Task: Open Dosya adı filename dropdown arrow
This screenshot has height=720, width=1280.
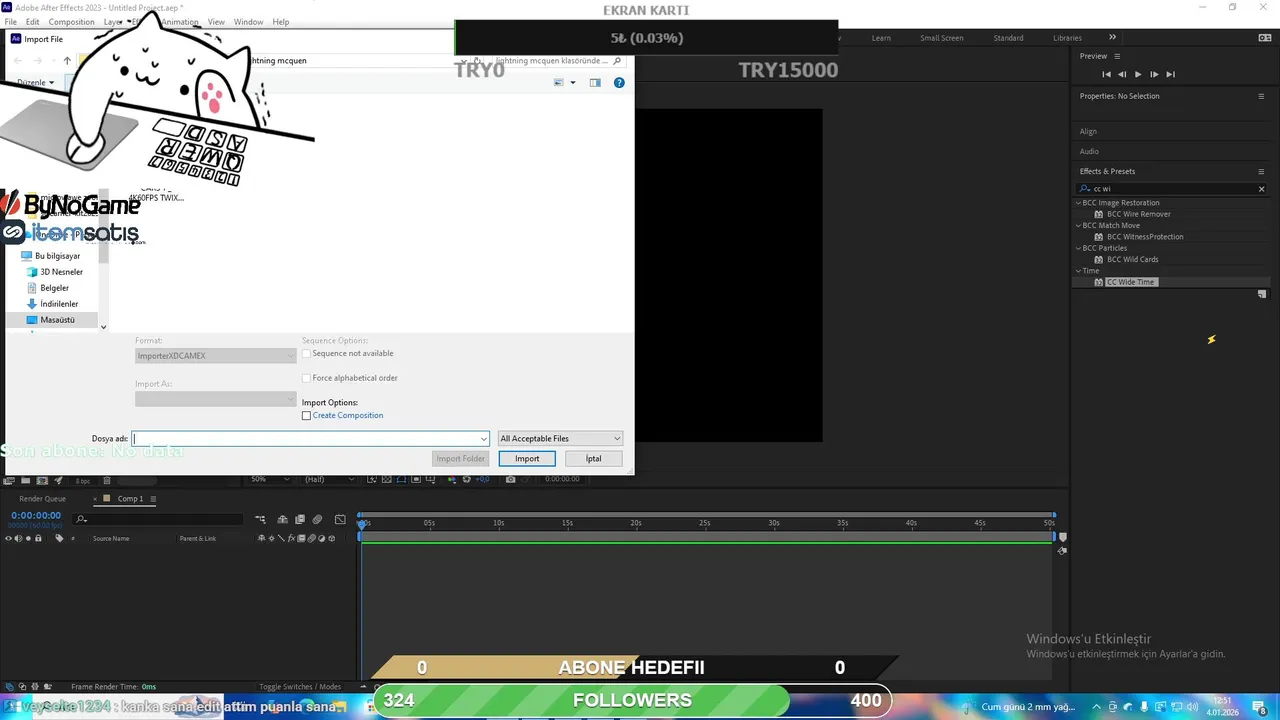Action: [484, 439]
